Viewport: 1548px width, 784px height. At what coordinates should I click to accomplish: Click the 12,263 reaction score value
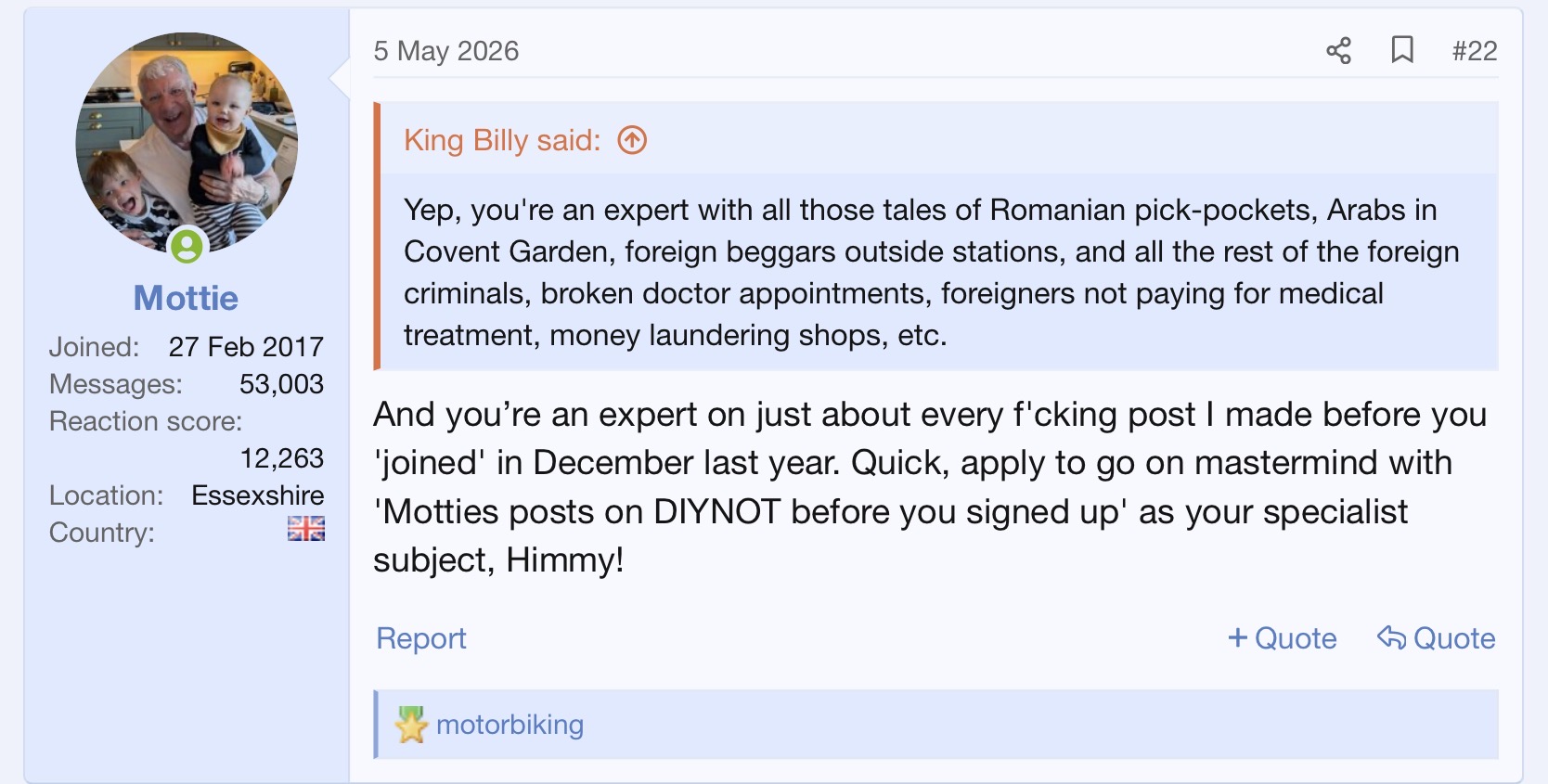click(x=282, y=458)
